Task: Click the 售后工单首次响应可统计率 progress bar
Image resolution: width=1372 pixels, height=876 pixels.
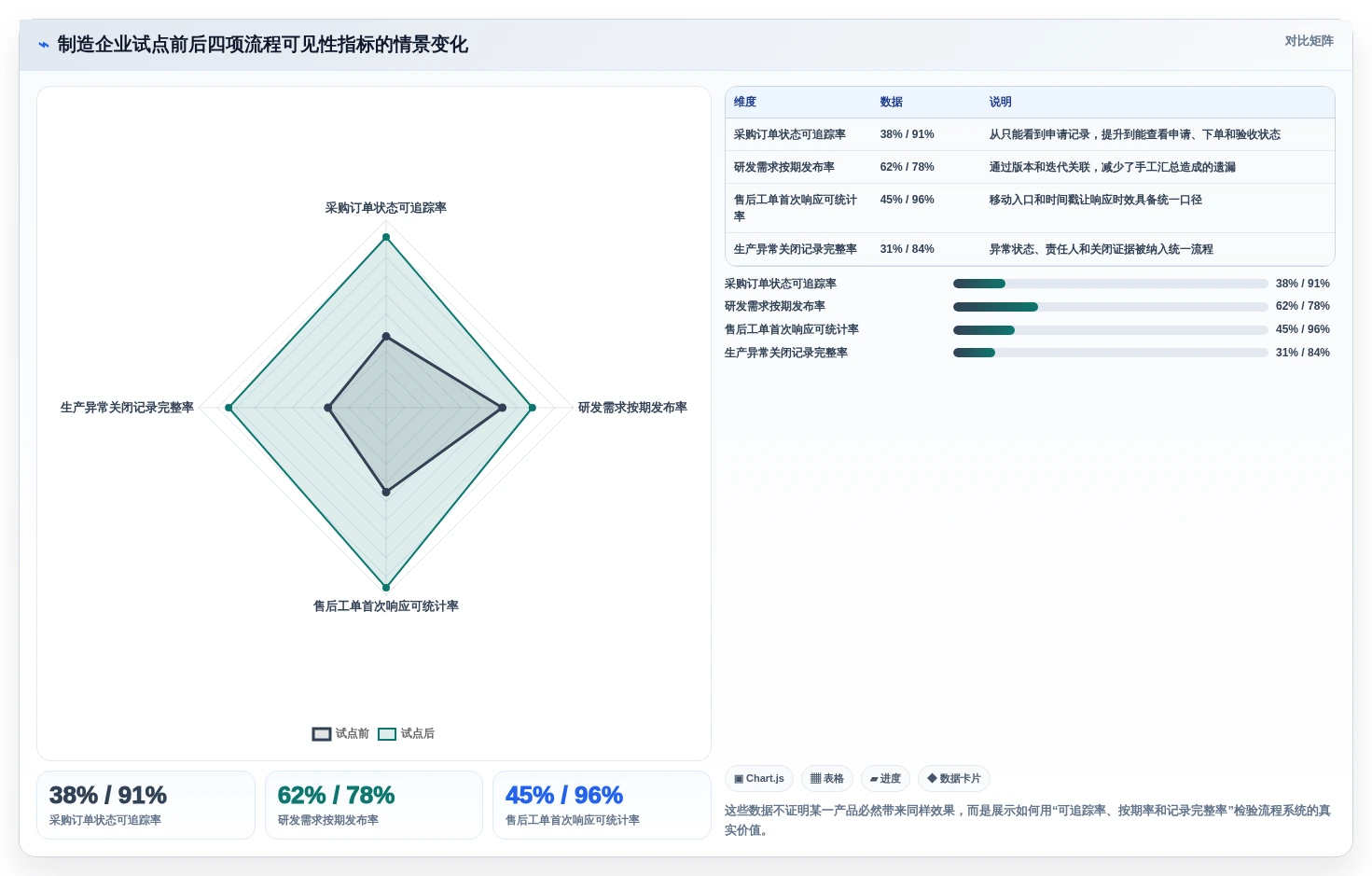Action: pos(1111,330)
